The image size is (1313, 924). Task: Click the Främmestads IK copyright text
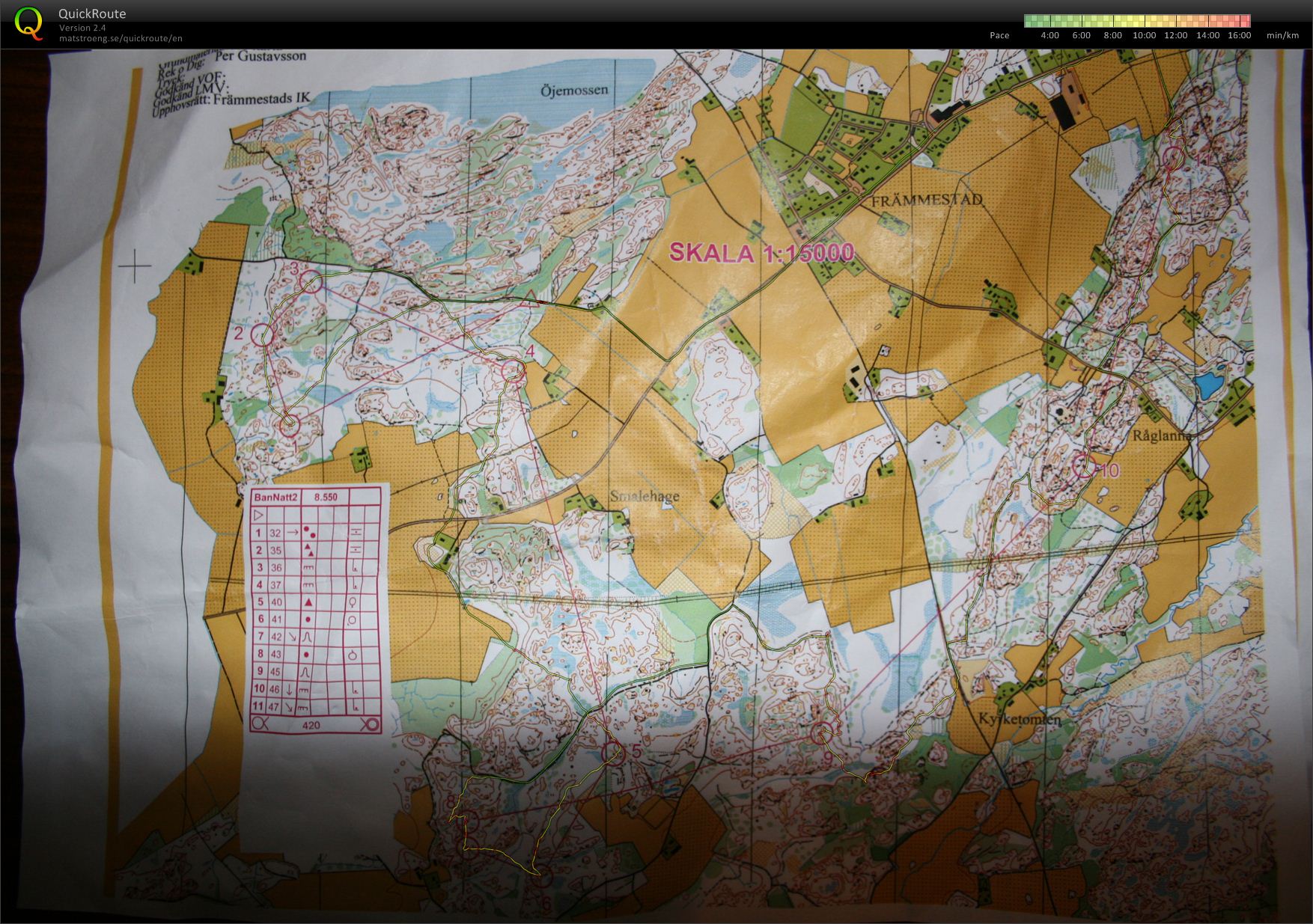[261, 98]
